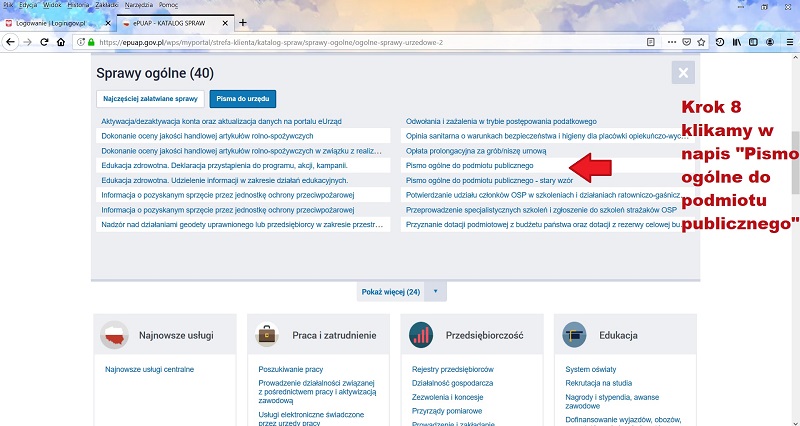Click the Firefox account avatar icon

tap(771, 42)
